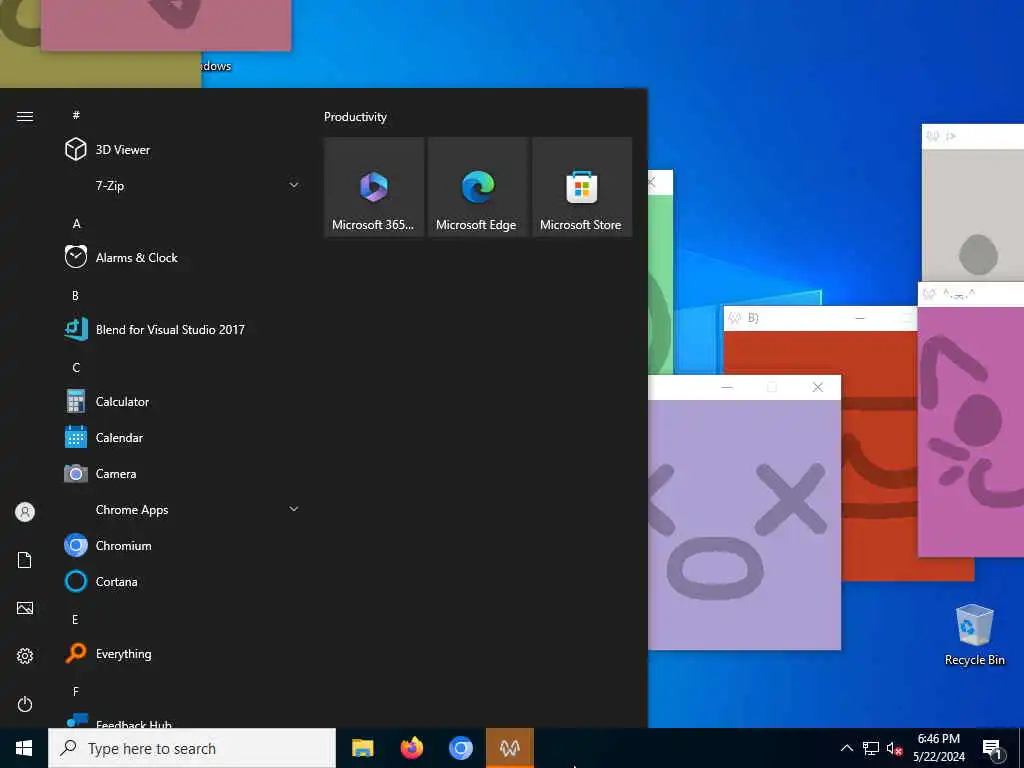1024x768 pixels.
Task: Launch the Everything search app
Action: click(183, 653)
